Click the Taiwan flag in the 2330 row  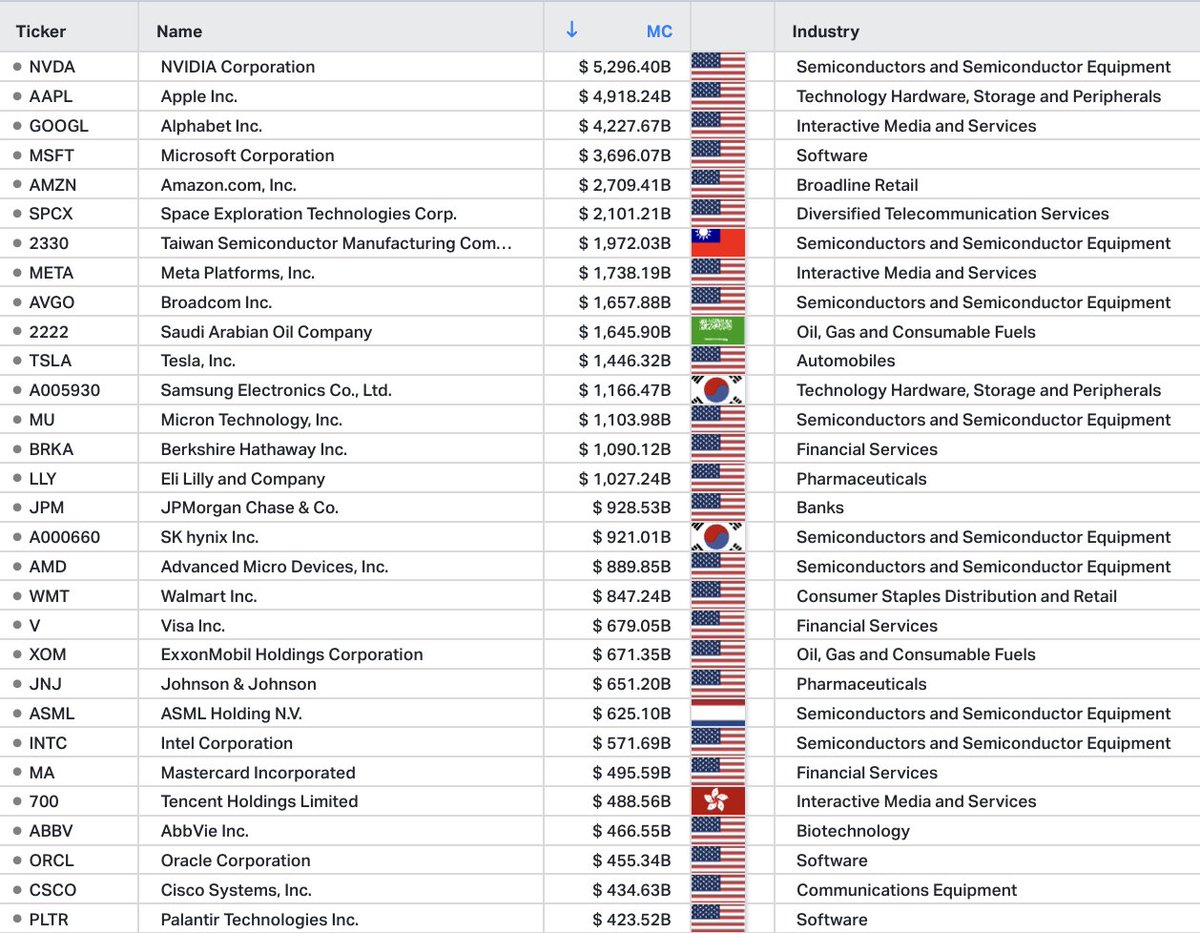pos(718,243)
